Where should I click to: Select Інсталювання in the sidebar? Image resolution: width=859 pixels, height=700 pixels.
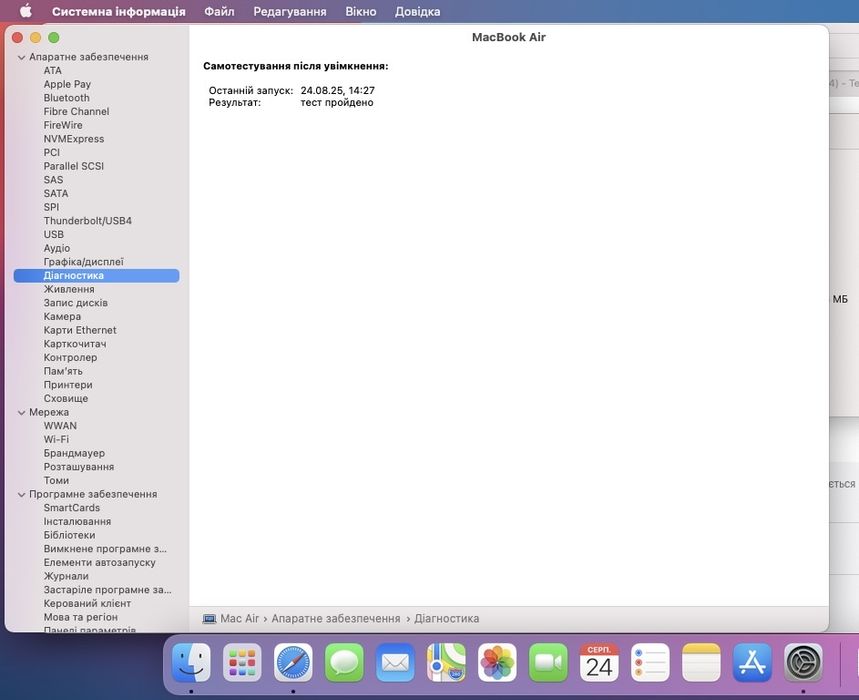click(77, 521)
